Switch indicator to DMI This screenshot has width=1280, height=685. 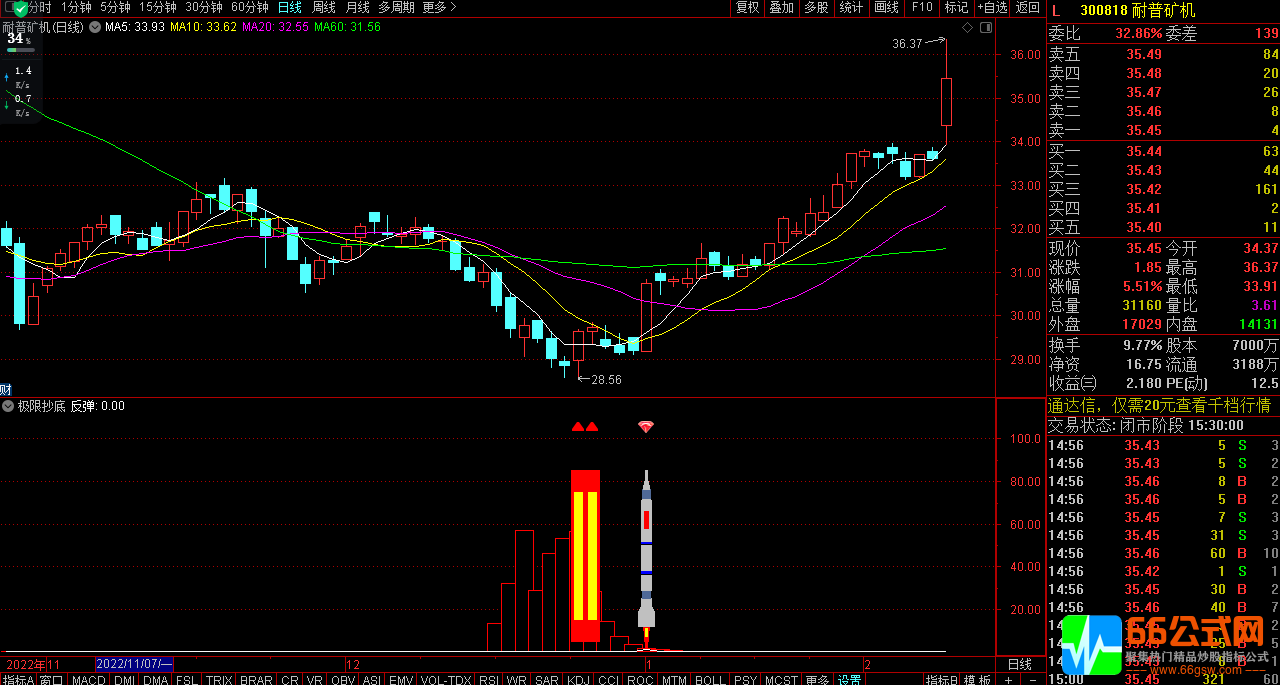coord(124,680)
